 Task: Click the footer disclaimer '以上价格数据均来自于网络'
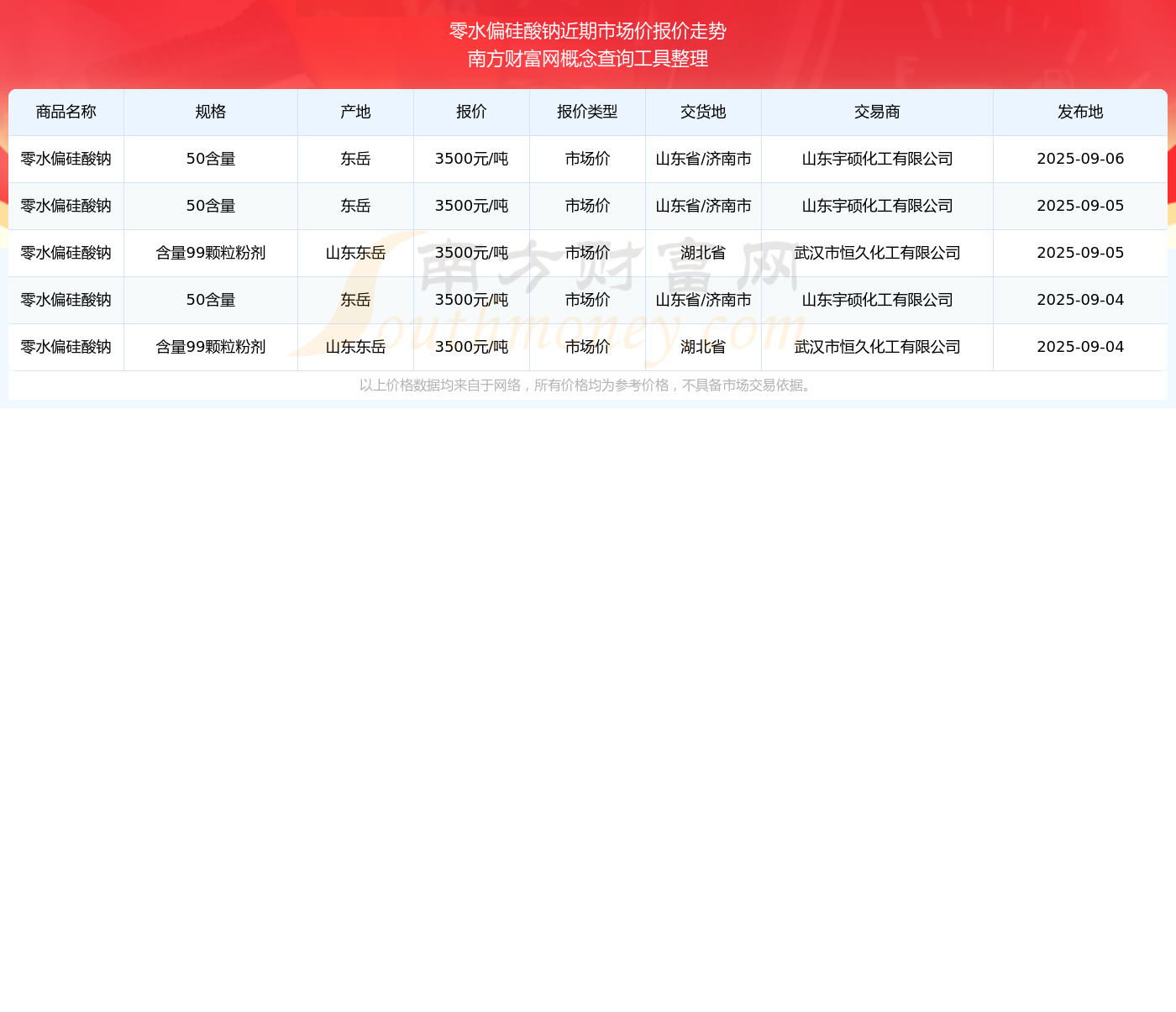pos(440,385)
